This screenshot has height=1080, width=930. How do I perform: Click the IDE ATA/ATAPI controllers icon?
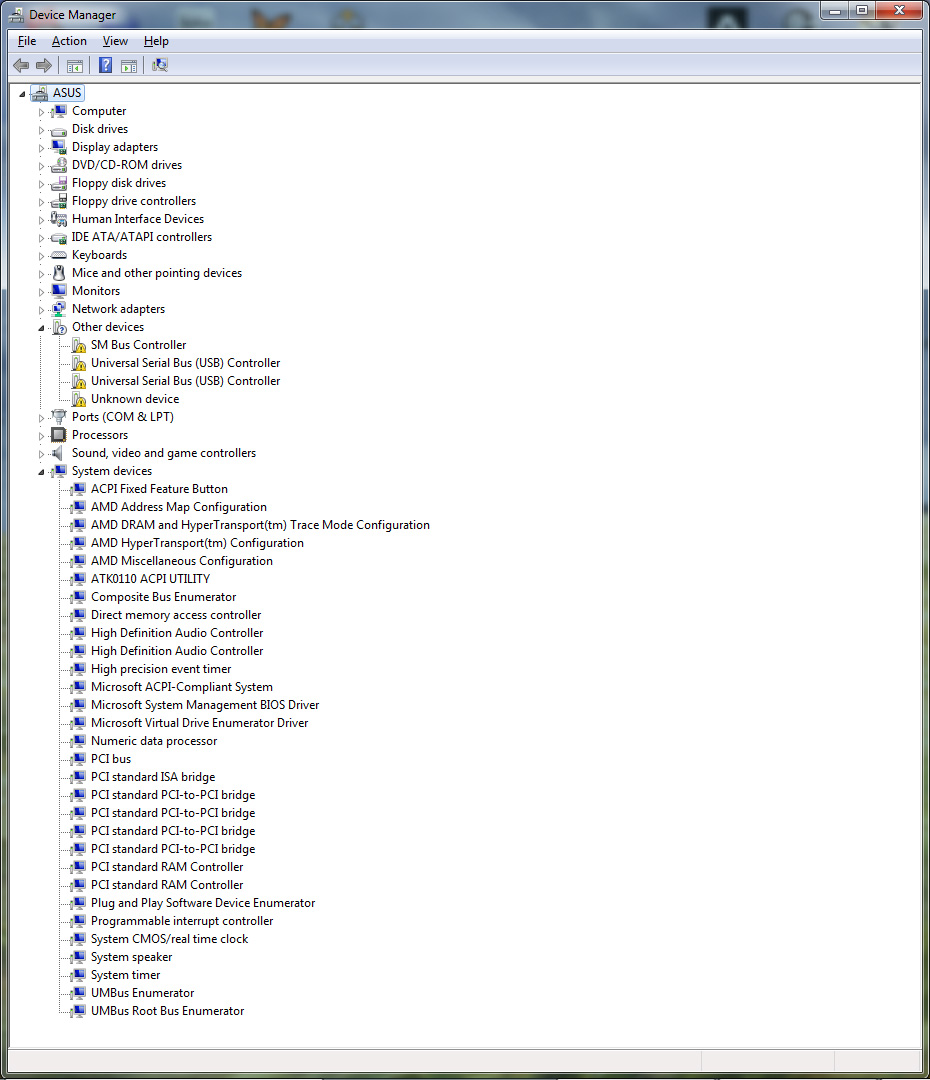point(59,238)
